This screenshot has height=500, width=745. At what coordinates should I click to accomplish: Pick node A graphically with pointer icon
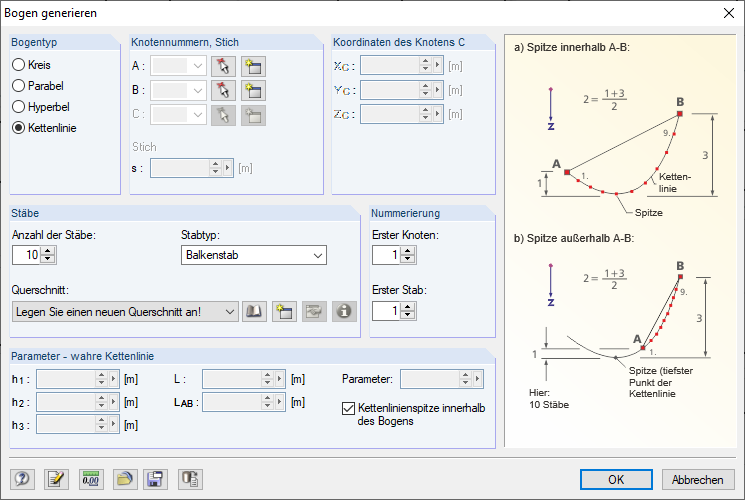tap(223, 66)
